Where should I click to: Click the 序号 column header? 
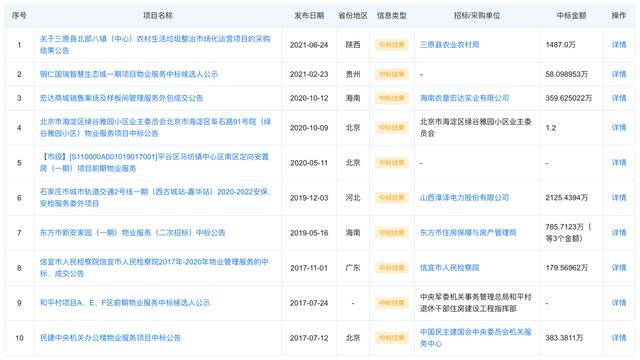(19, 16)
